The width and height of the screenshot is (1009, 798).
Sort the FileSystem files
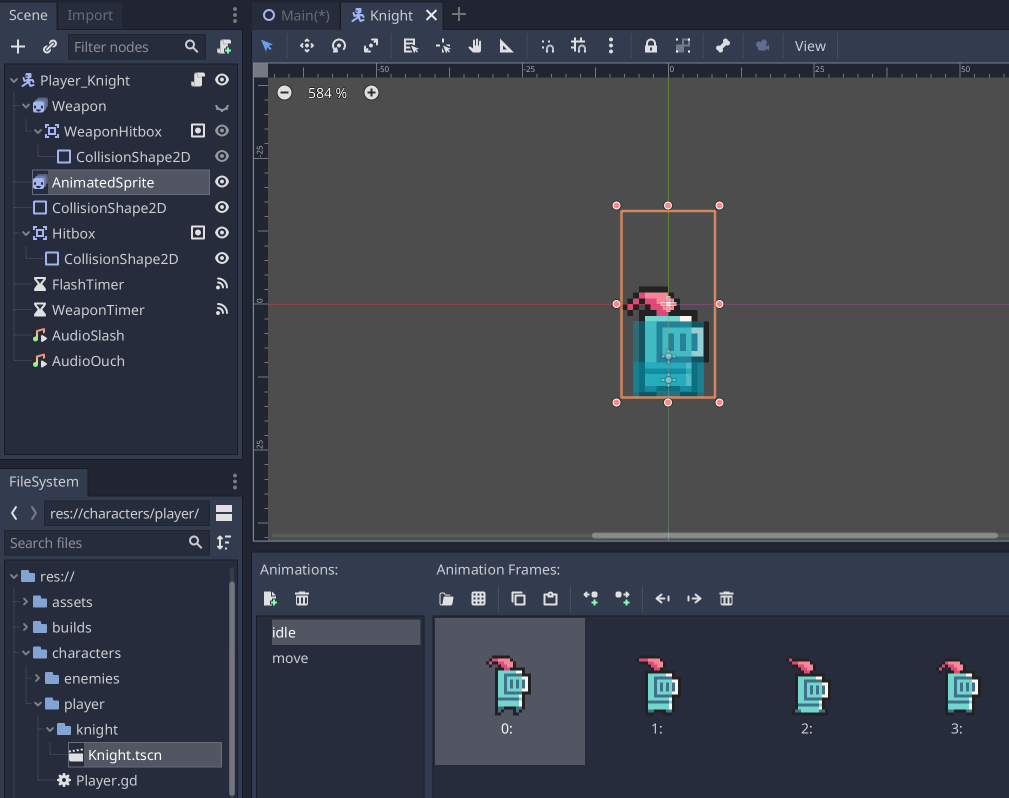coord(224,543)
